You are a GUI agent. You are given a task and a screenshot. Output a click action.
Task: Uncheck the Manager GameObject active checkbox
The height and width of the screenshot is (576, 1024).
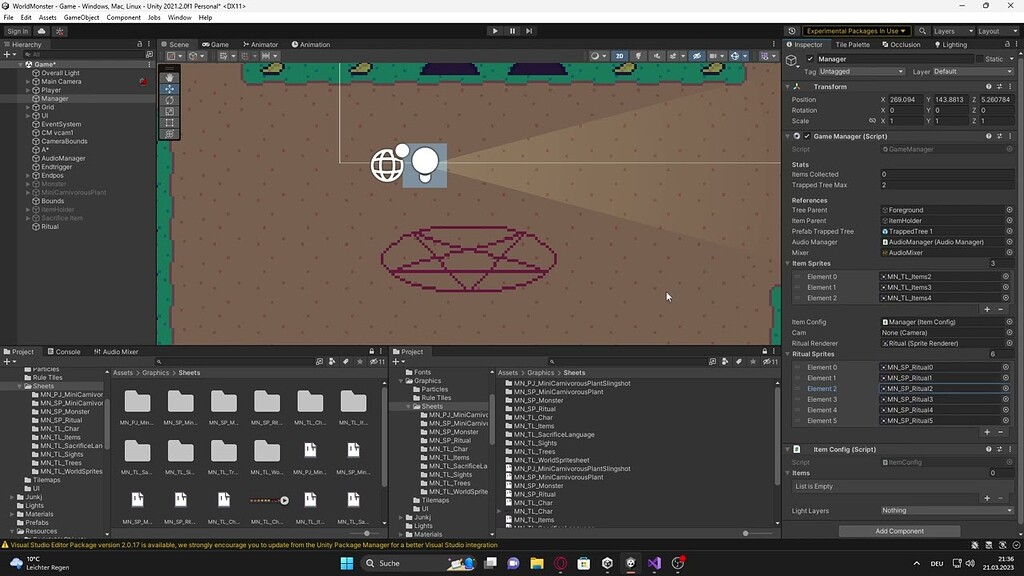click(809, 60)
